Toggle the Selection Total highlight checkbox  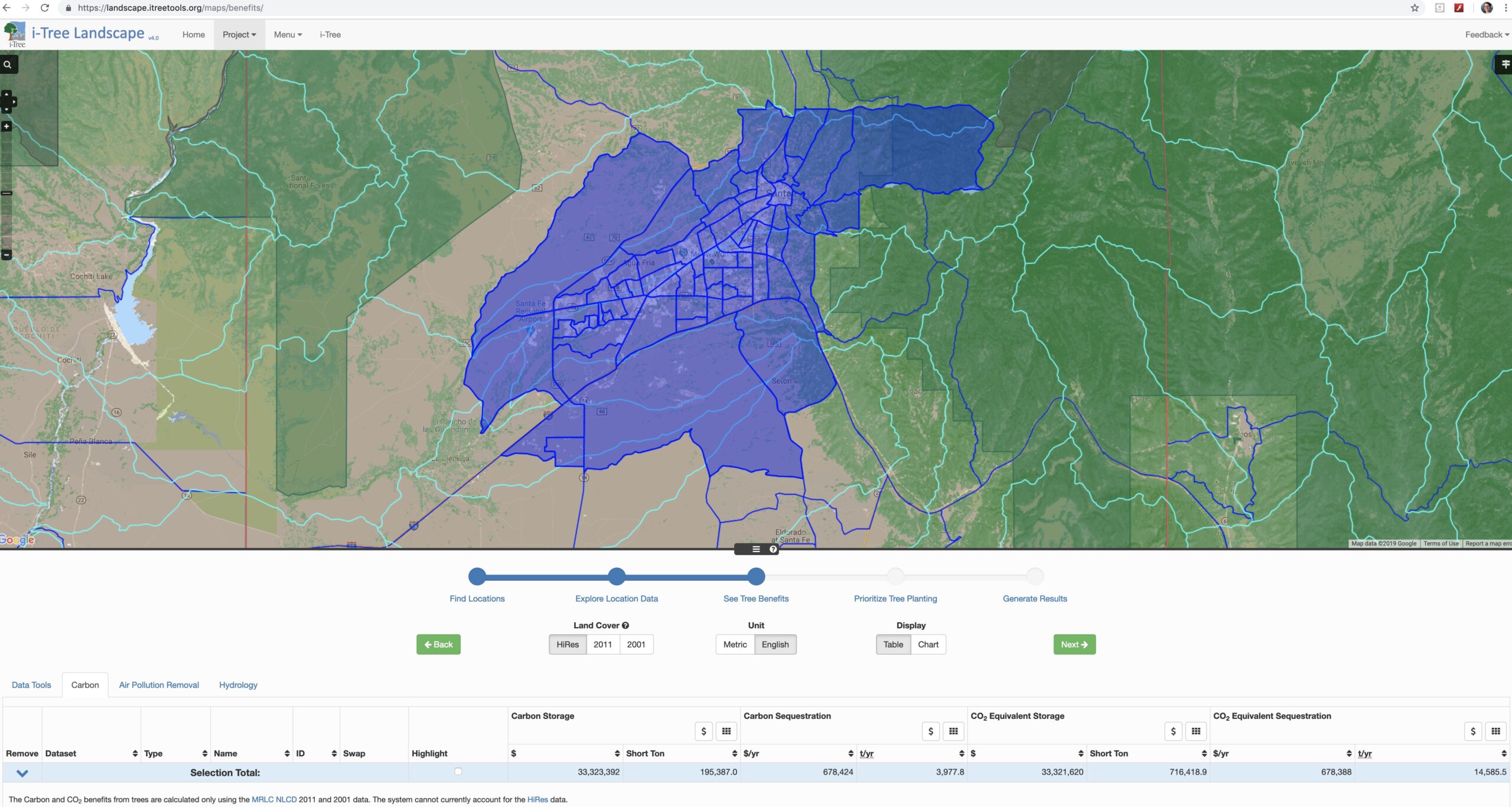(x=458, y=771)
